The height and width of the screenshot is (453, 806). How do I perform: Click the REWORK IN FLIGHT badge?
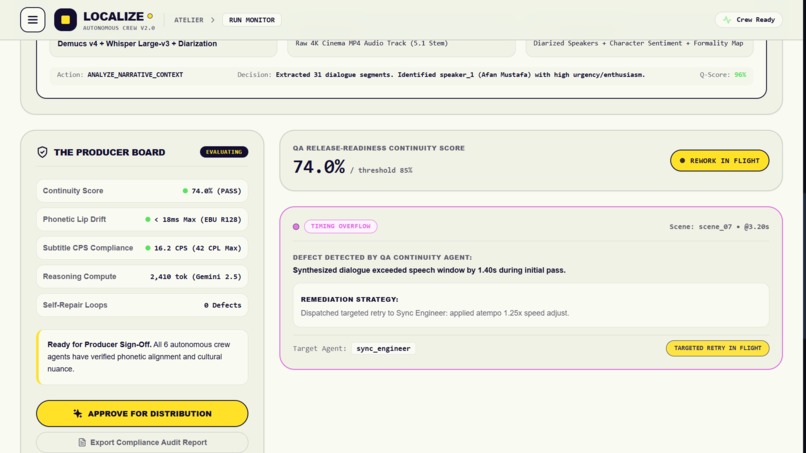pyautogui.click(x=719, y=160)
